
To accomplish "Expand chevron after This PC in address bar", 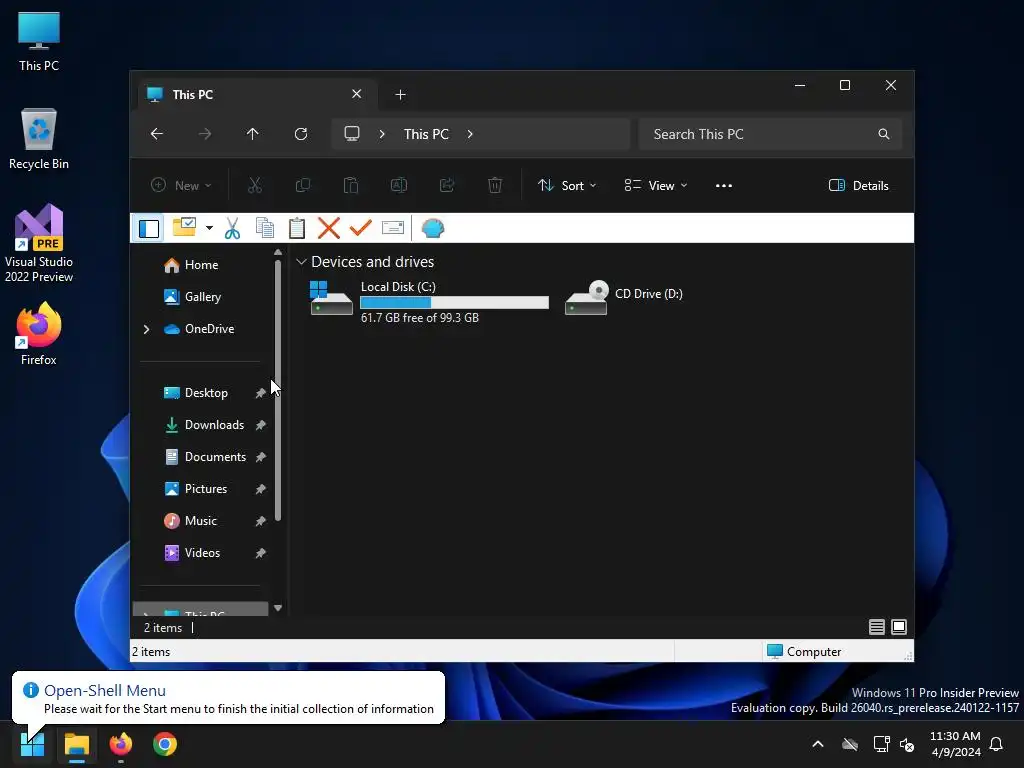I will (470, 134).
